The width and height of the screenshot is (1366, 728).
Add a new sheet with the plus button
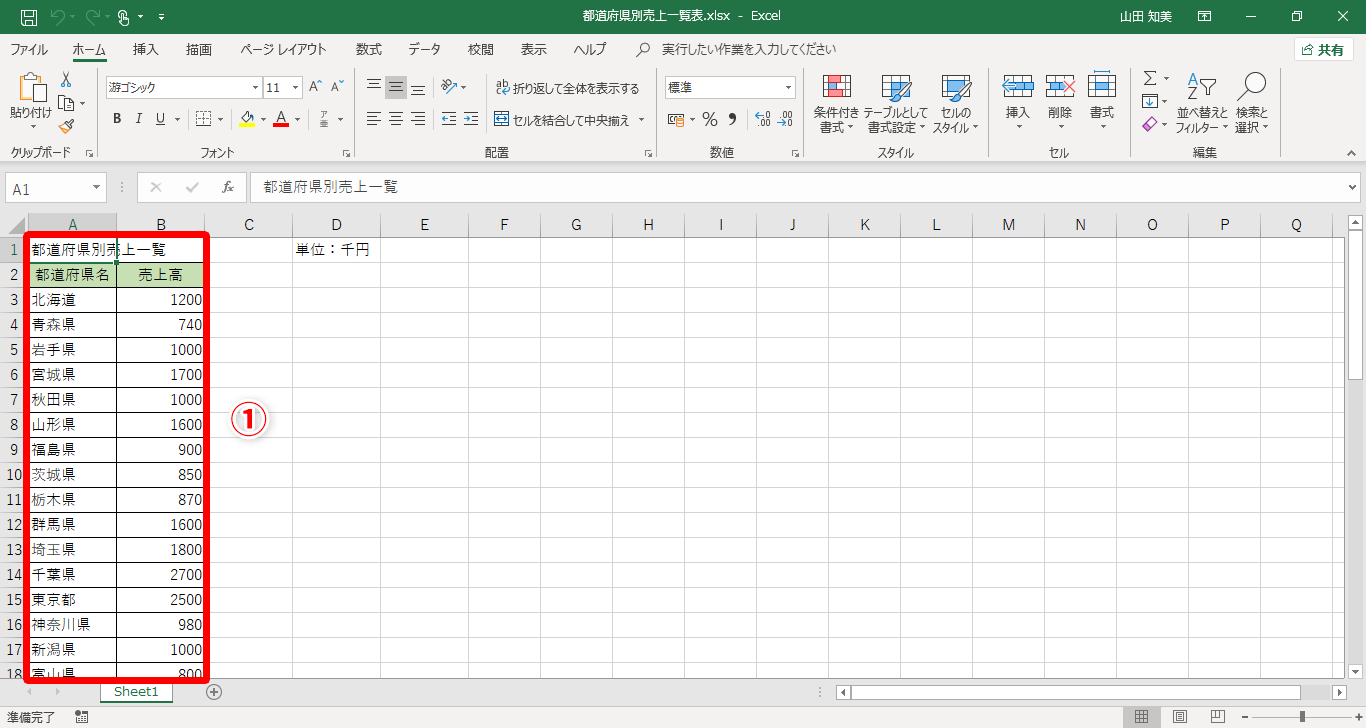214,691
